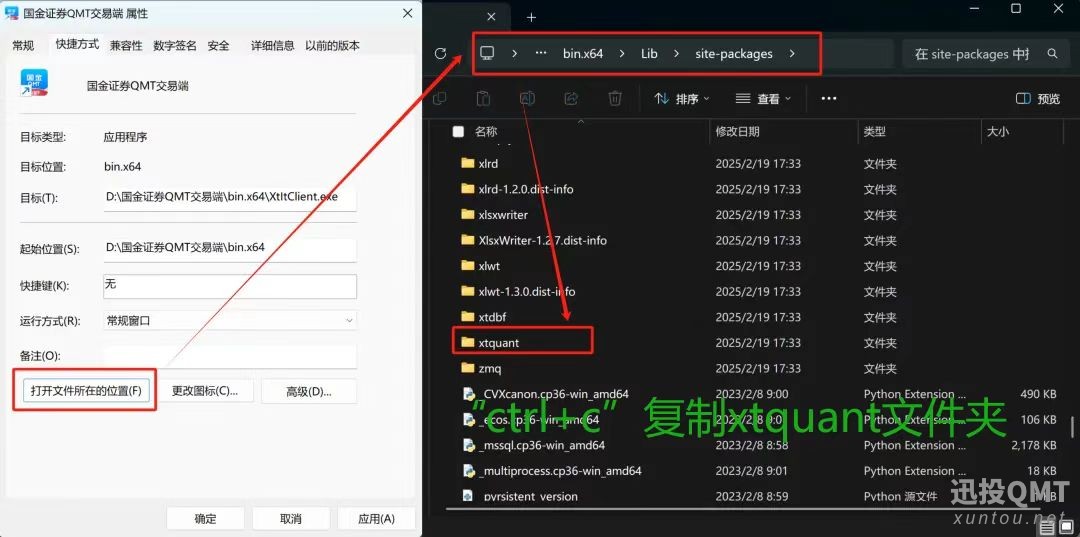This screenshot has height=537, width=1080.
Task: Click the _mssql file icon
Action: (469, 445)
